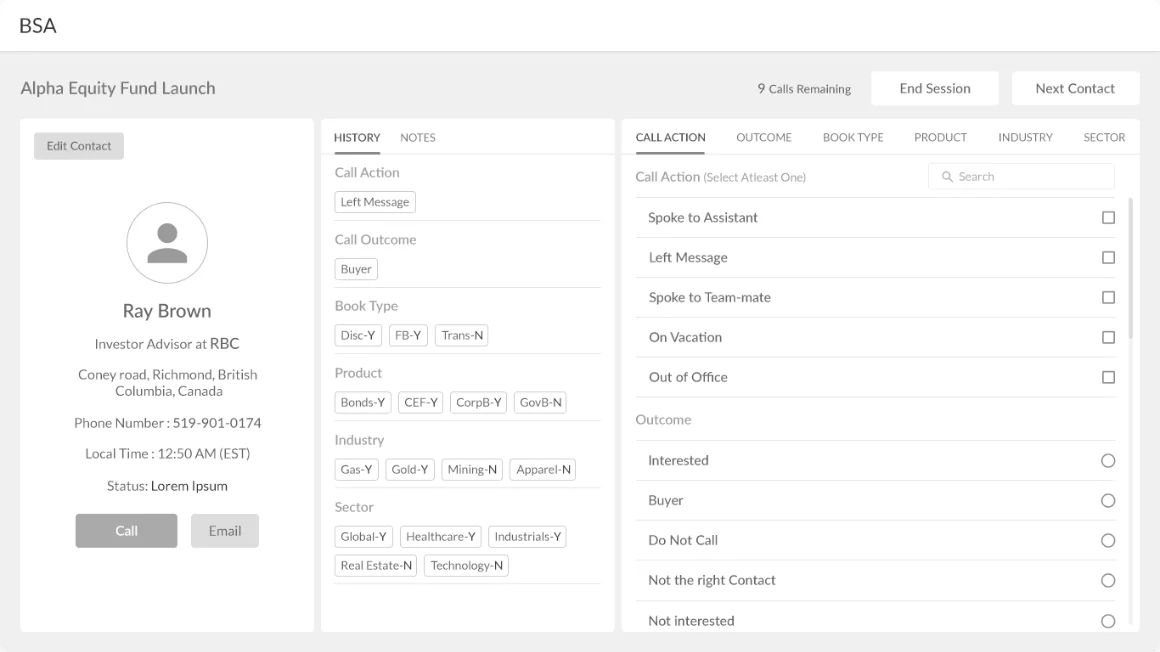Click the CEF-Y product tag

421,403
